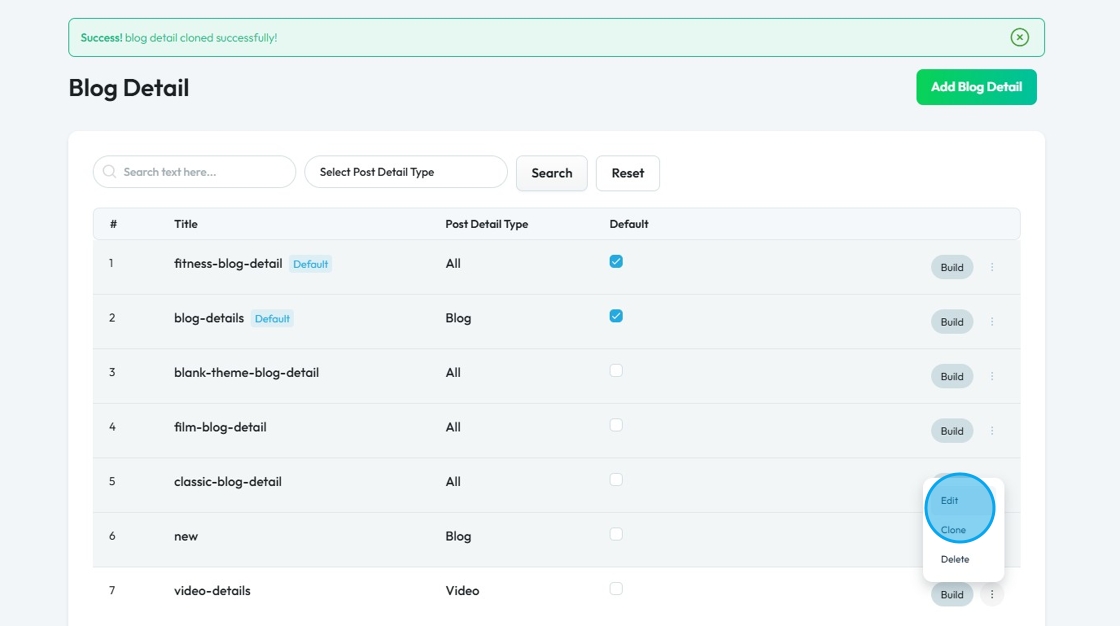Open three-dot menu for blog-details row
The image size is (1120, 626).
[992, 322]
